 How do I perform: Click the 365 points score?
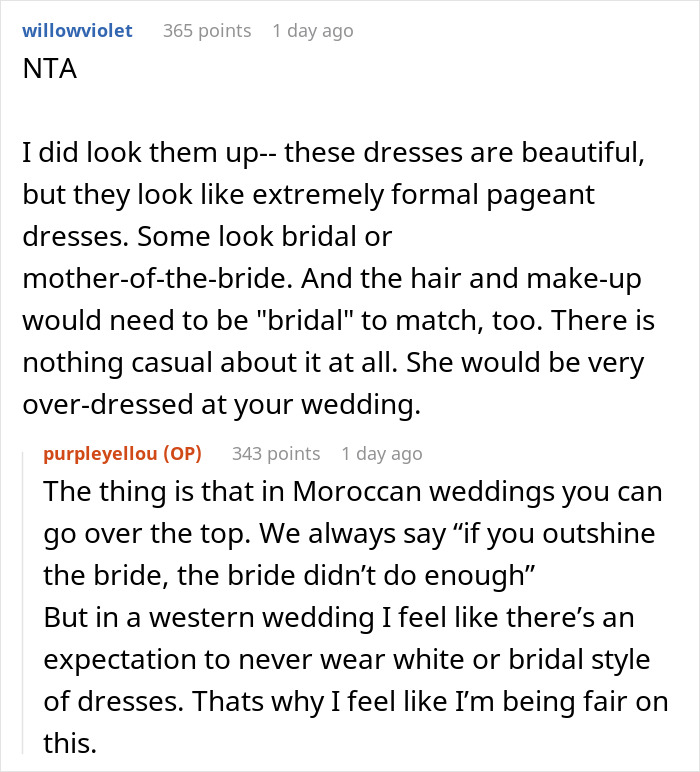point(207,31)
